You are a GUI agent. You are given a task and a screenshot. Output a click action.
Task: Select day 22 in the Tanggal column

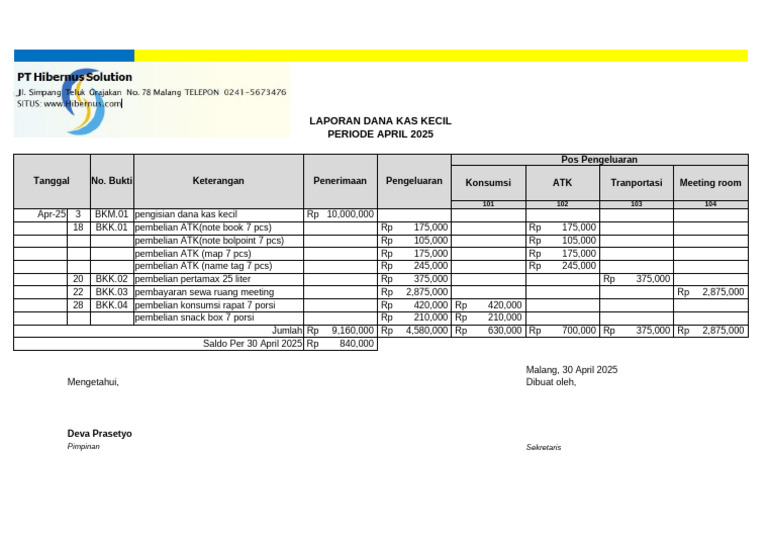point(78,292)
